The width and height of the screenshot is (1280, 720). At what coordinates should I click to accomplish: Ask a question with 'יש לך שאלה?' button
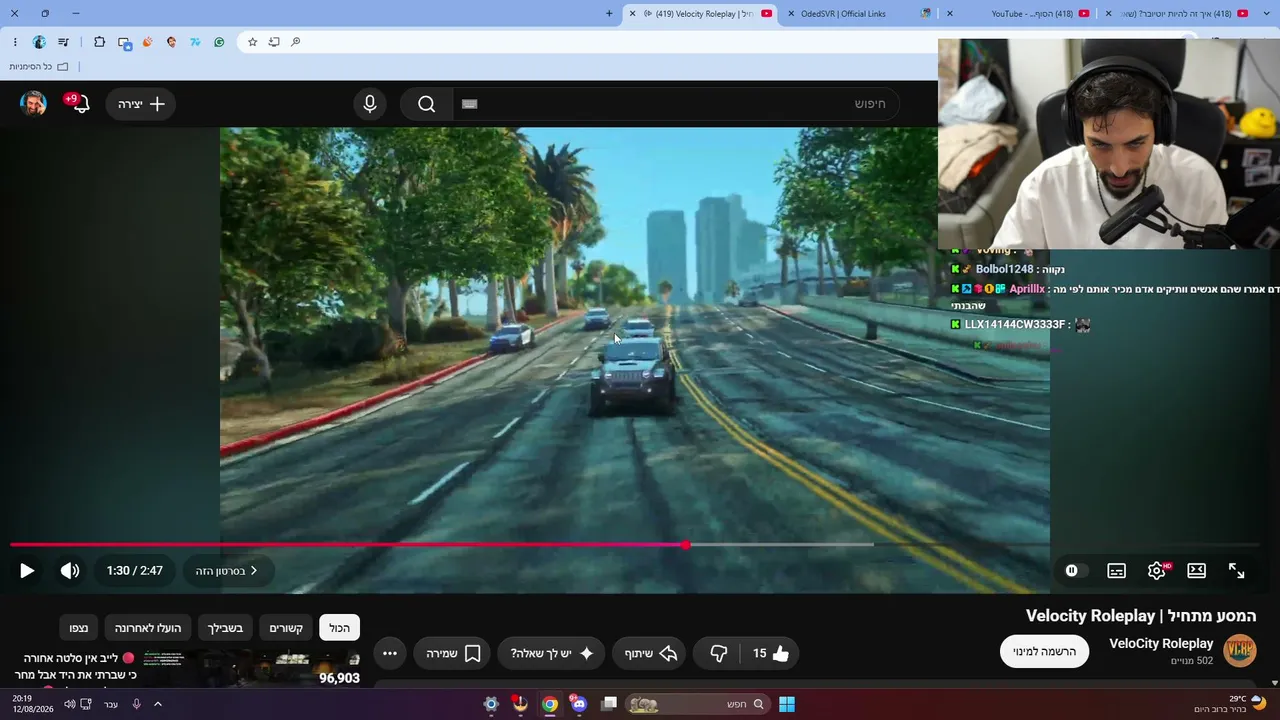(552, 654)
